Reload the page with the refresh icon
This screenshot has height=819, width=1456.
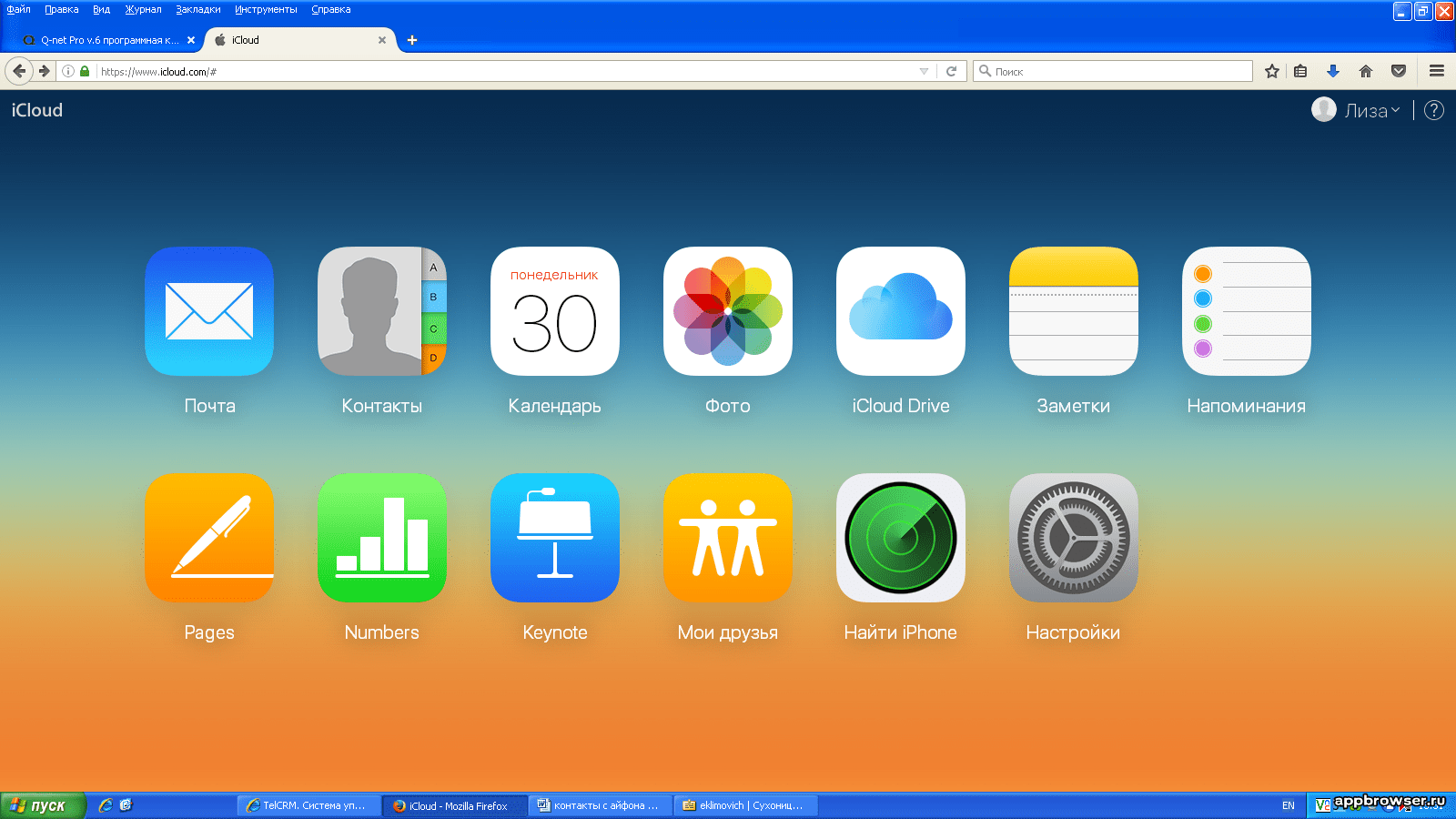(x=951, y=71)
